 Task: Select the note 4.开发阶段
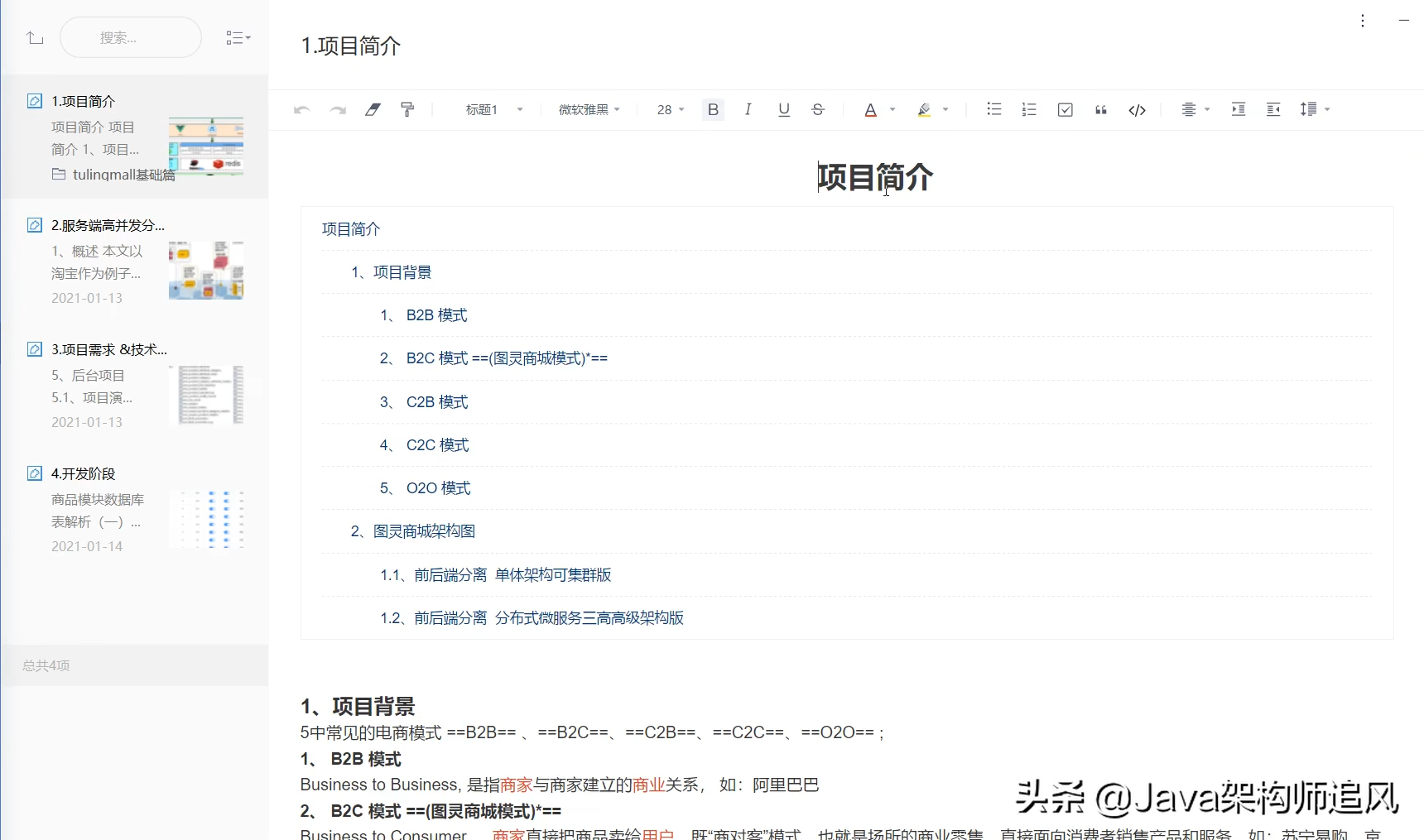(x=135, y=509)
